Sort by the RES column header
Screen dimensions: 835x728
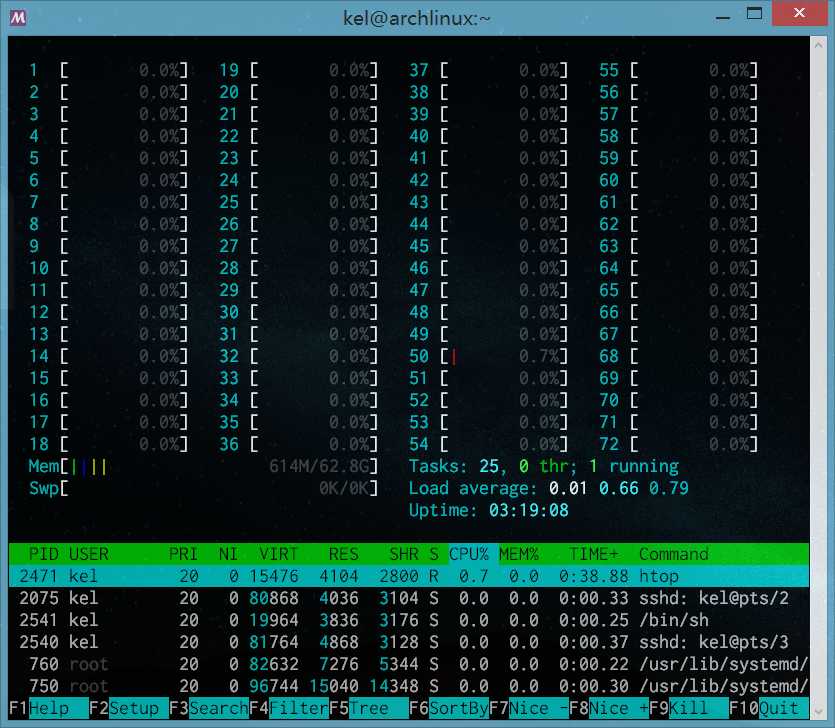(343, 554)
